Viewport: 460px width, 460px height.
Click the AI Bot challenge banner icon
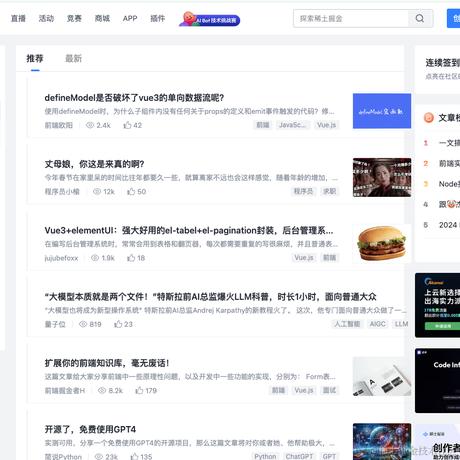(x=209, y=19)
